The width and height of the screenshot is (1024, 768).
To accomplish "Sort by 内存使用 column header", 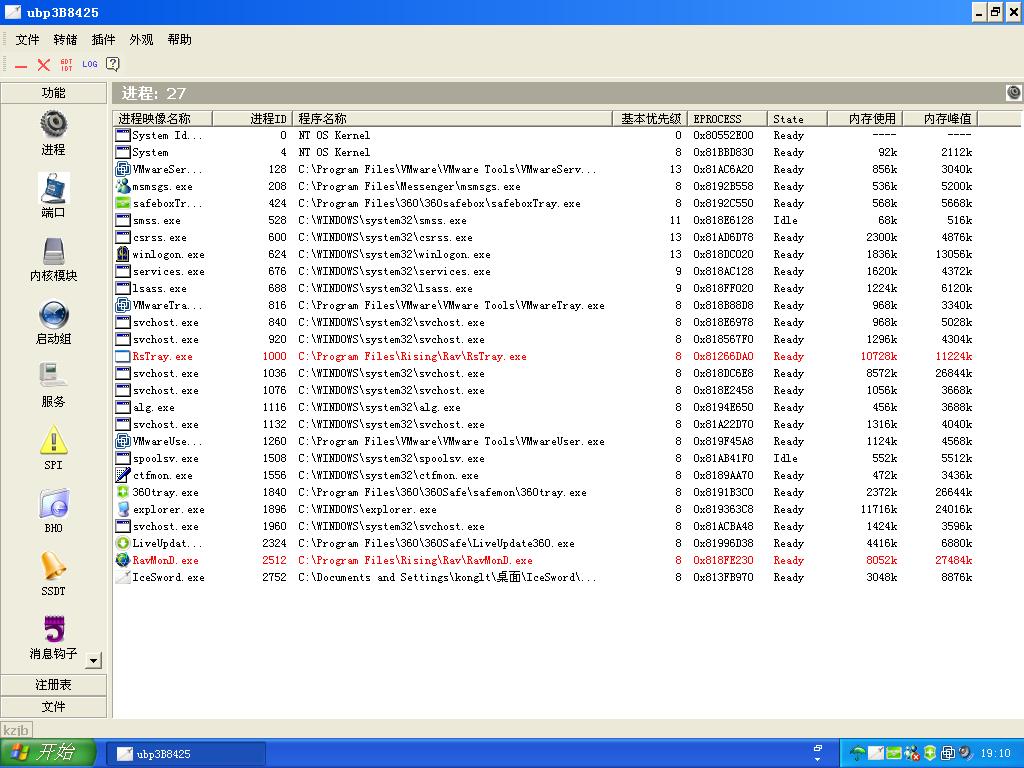I will pos(865,118).
